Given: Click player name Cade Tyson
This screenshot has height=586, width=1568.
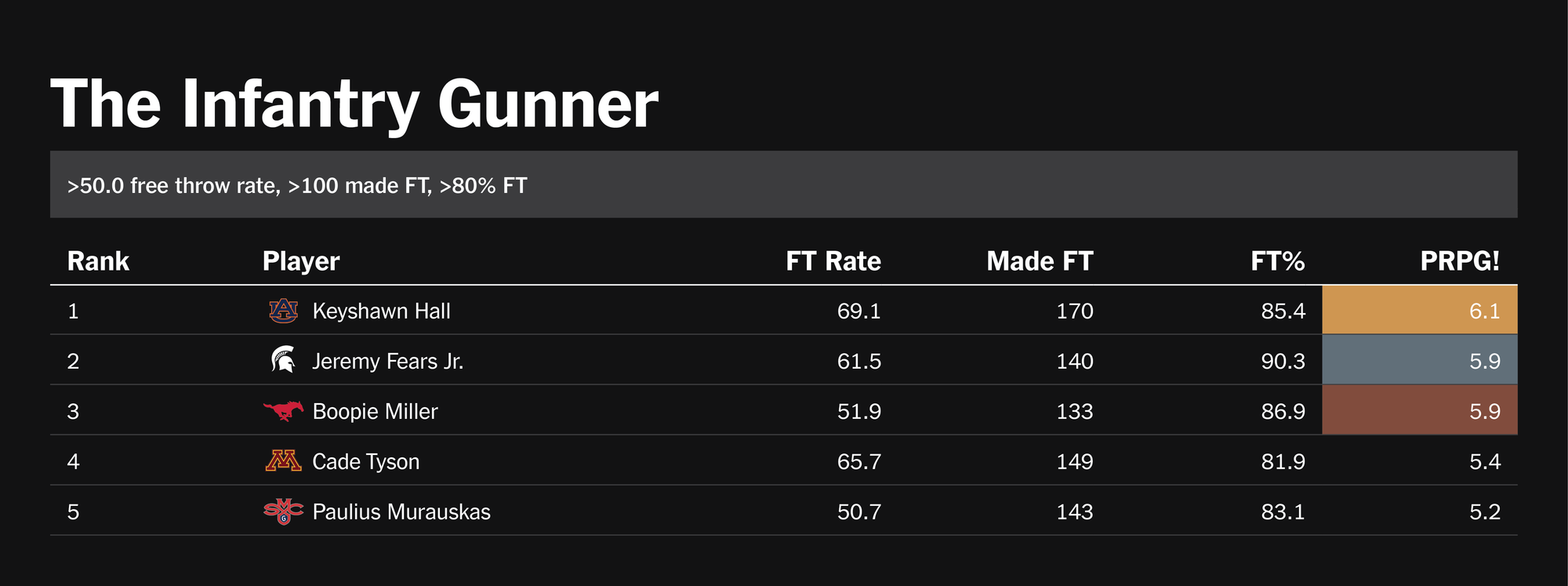Looking at the screenshot, I should click(365, 462).
